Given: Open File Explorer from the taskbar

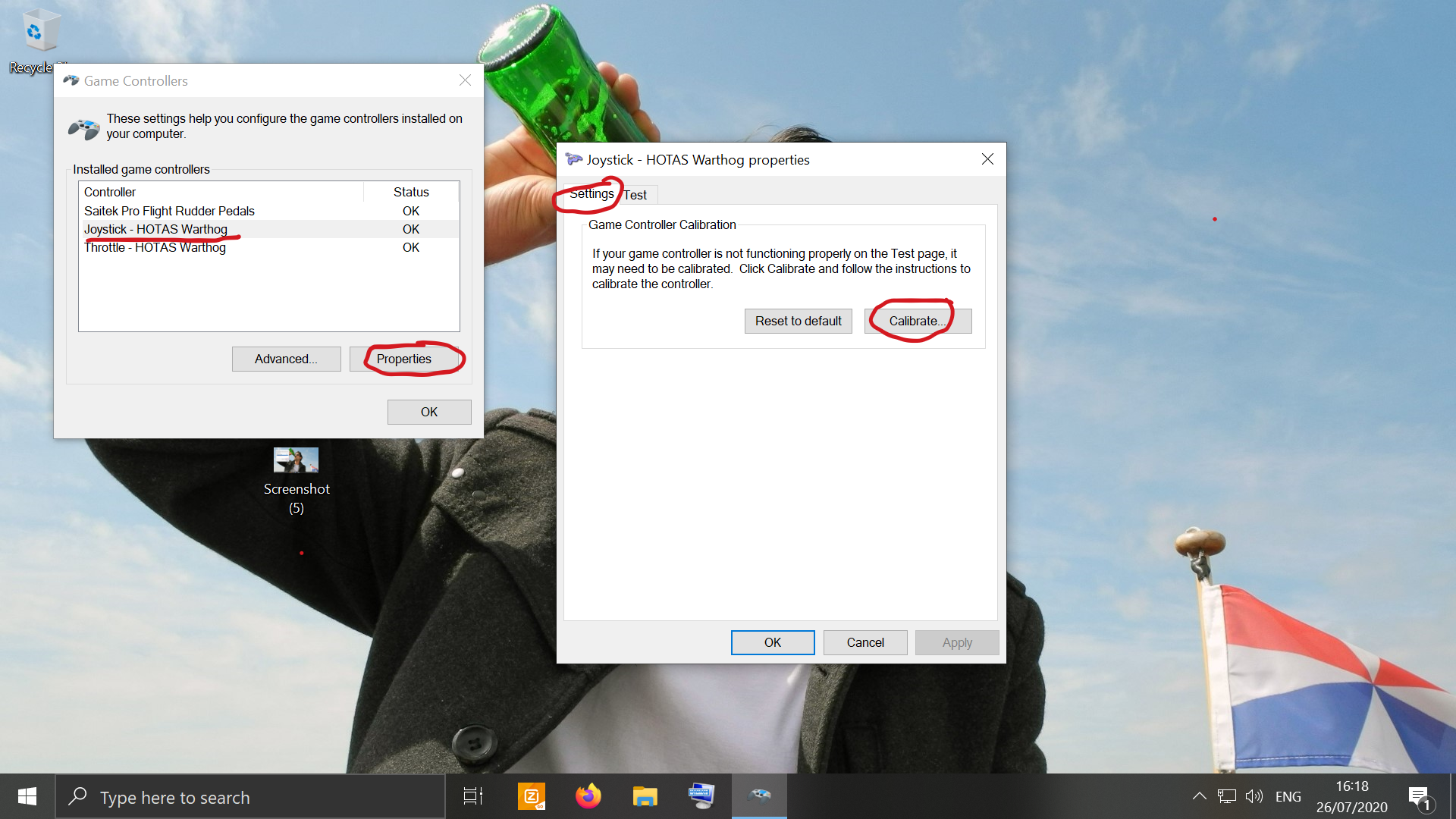Looking at the screenshot, I should click(x=645, y=796).
